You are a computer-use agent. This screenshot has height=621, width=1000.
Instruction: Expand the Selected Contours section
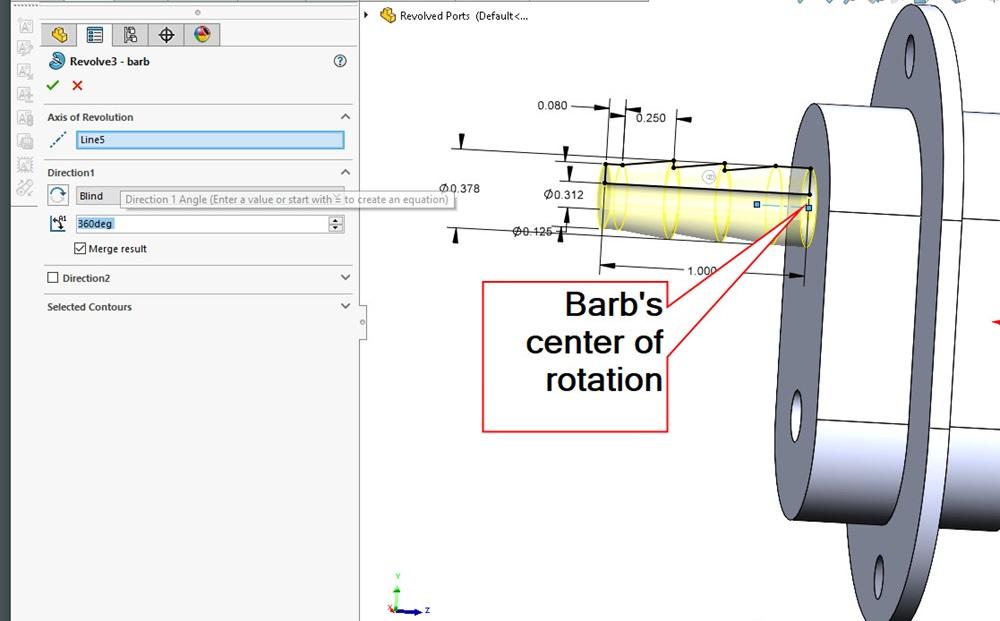click(345, 307)
